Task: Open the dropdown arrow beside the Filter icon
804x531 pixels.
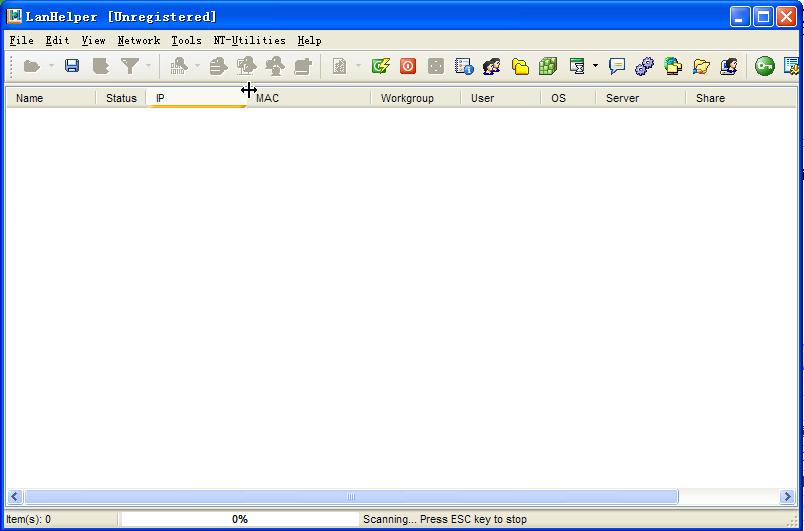Action: 149,66
